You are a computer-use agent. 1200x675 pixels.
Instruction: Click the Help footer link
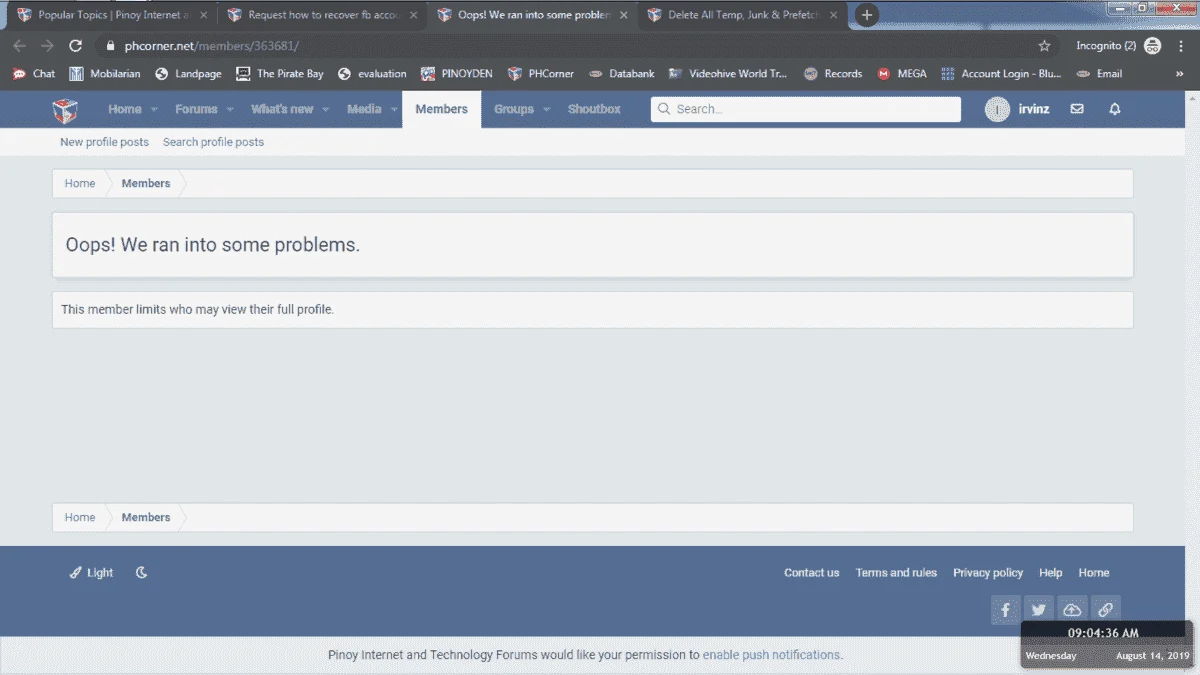pos(1050,573)
